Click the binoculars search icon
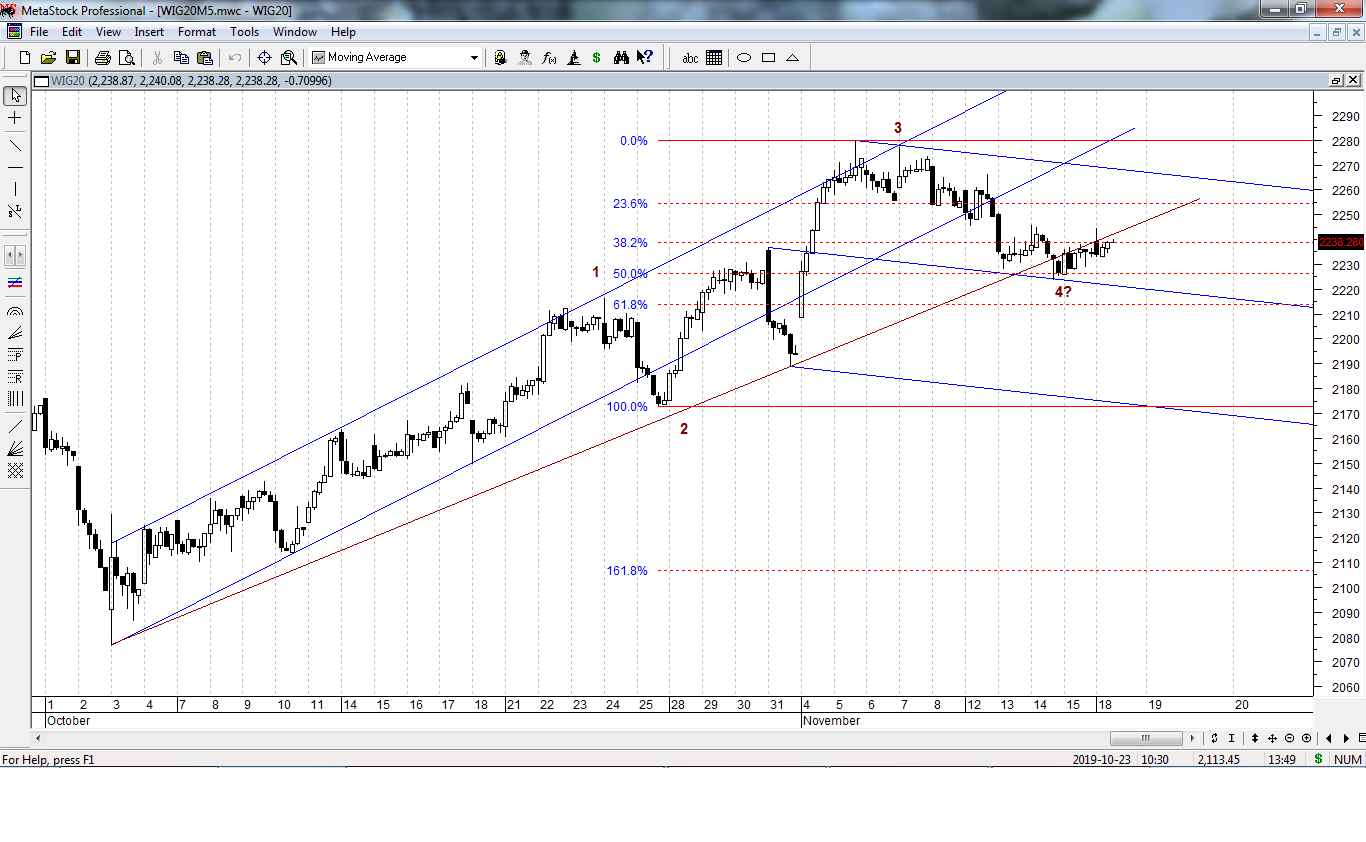Screen dimensions: 1366x842 coord(621,58)
